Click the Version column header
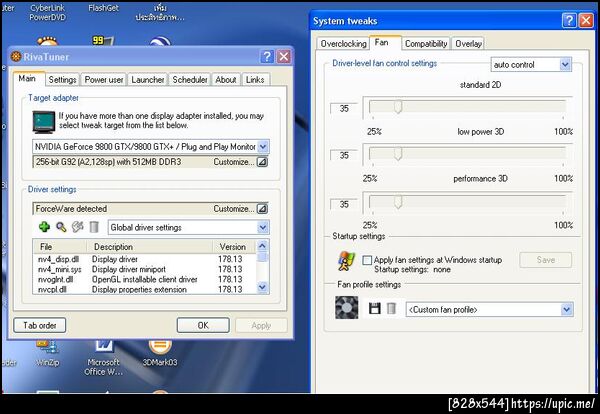Viewport: 600px width, 414px height. [x=235, y=246]
